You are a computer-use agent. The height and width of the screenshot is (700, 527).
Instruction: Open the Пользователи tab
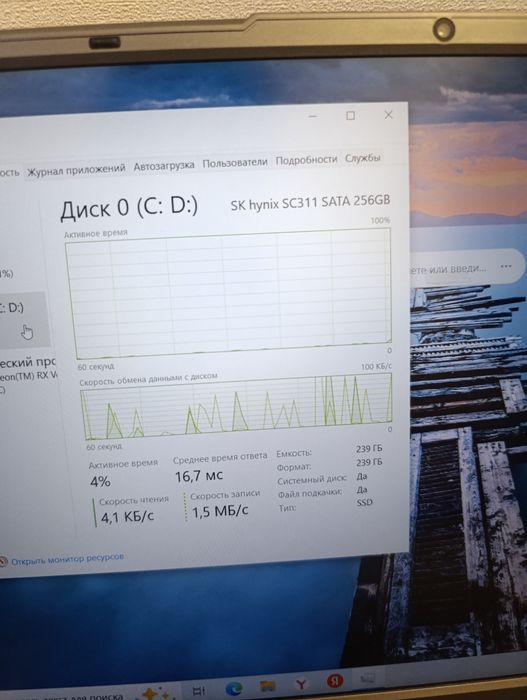(235, 162)
